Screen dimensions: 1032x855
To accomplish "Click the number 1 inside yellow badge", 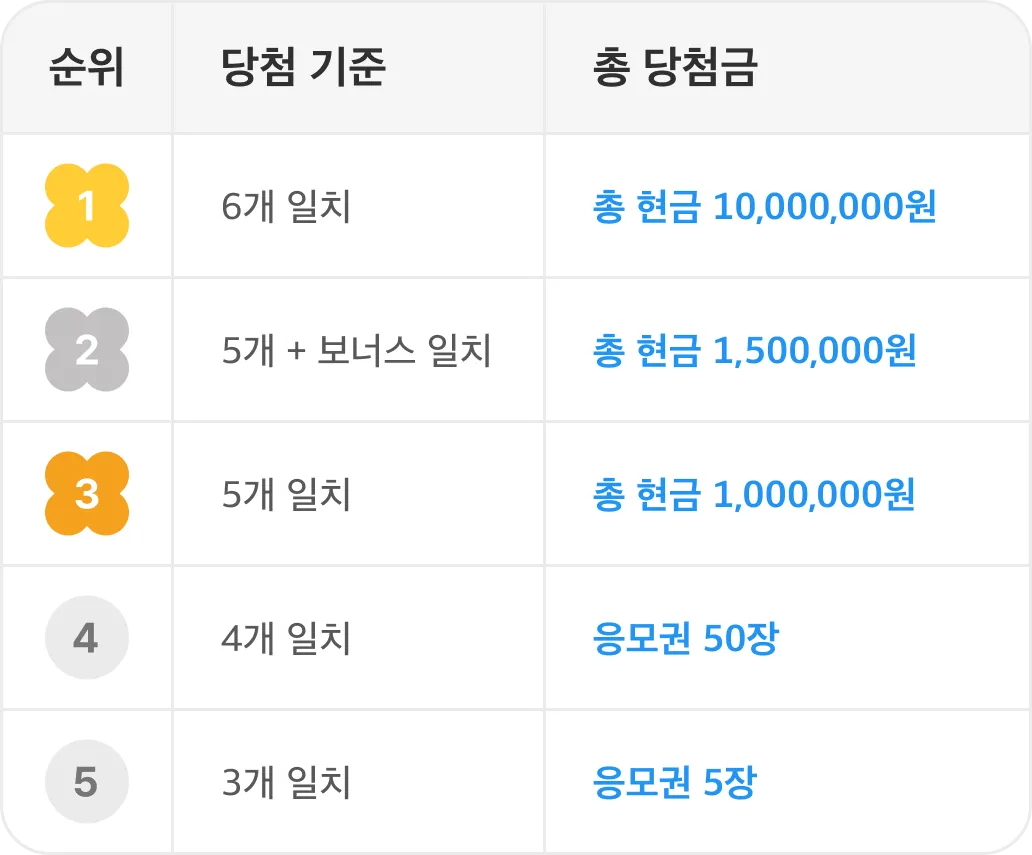I will click(86, 206).
